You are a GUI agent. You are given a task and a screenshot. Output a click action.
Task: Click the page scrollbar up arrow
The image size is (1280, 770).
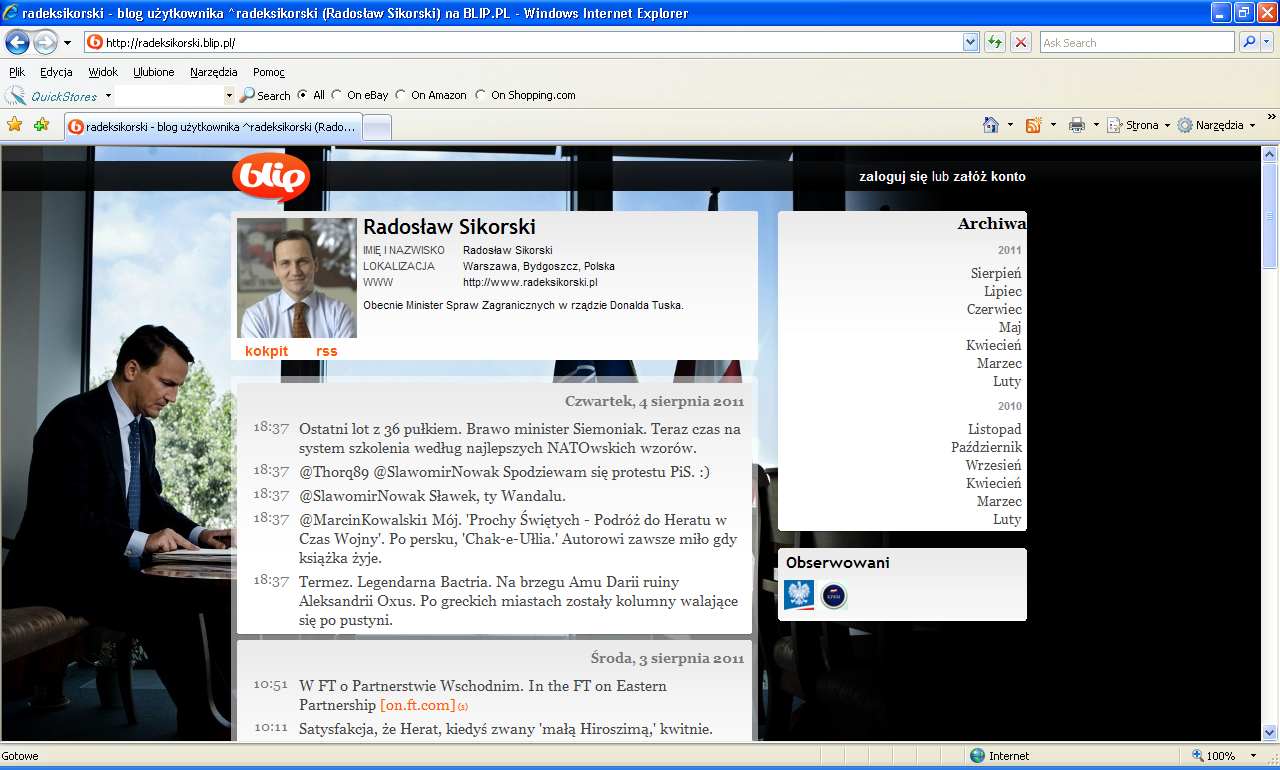[x=1270, y=154]
